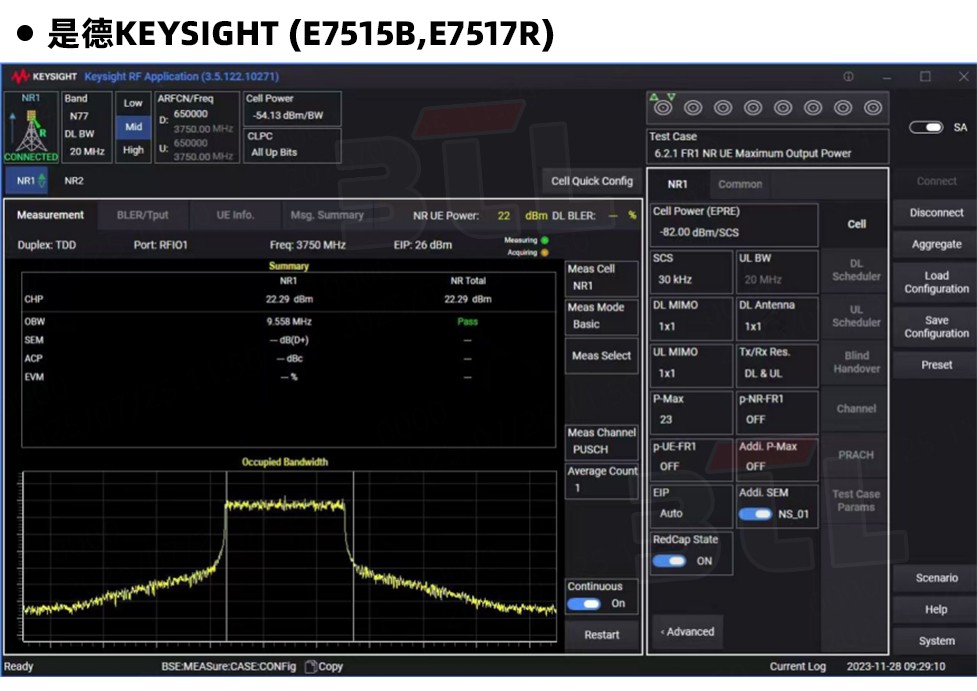977x691 pixels.
Task: Click the Save Configuration button
Action: pos(936,326)
